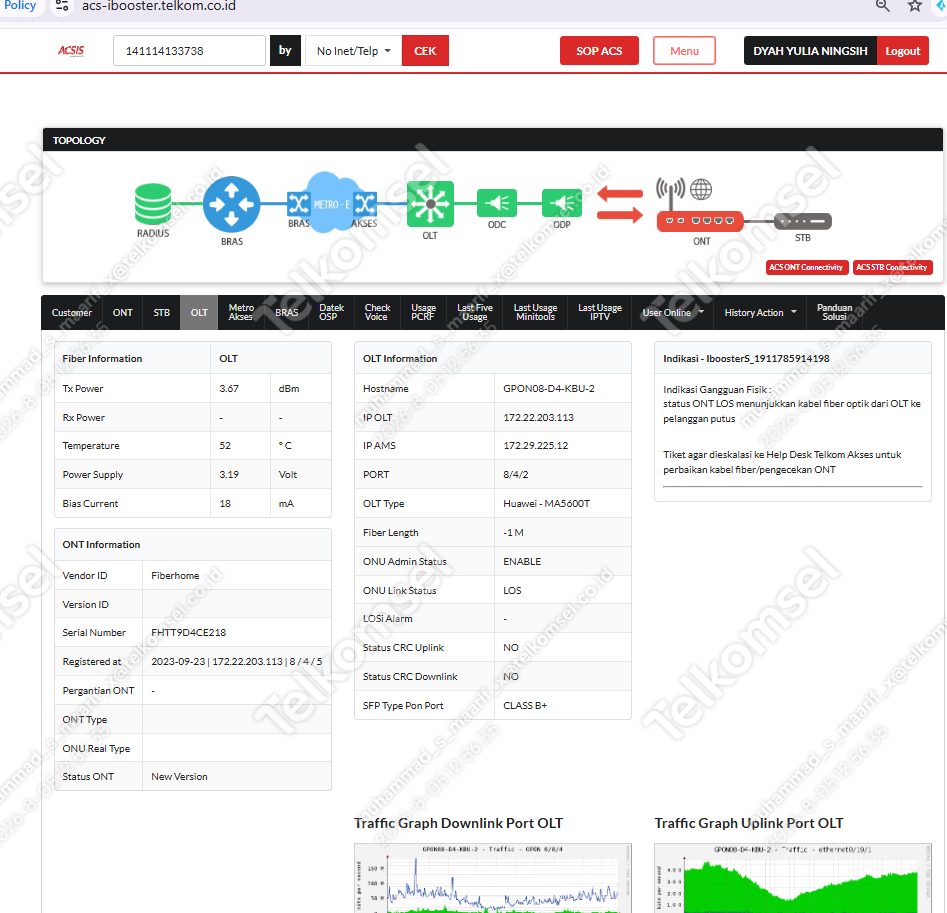Screen dimensions: 947x913
Task: Click the SFP type value CLASS B+
Action: (x=525, y=705)
